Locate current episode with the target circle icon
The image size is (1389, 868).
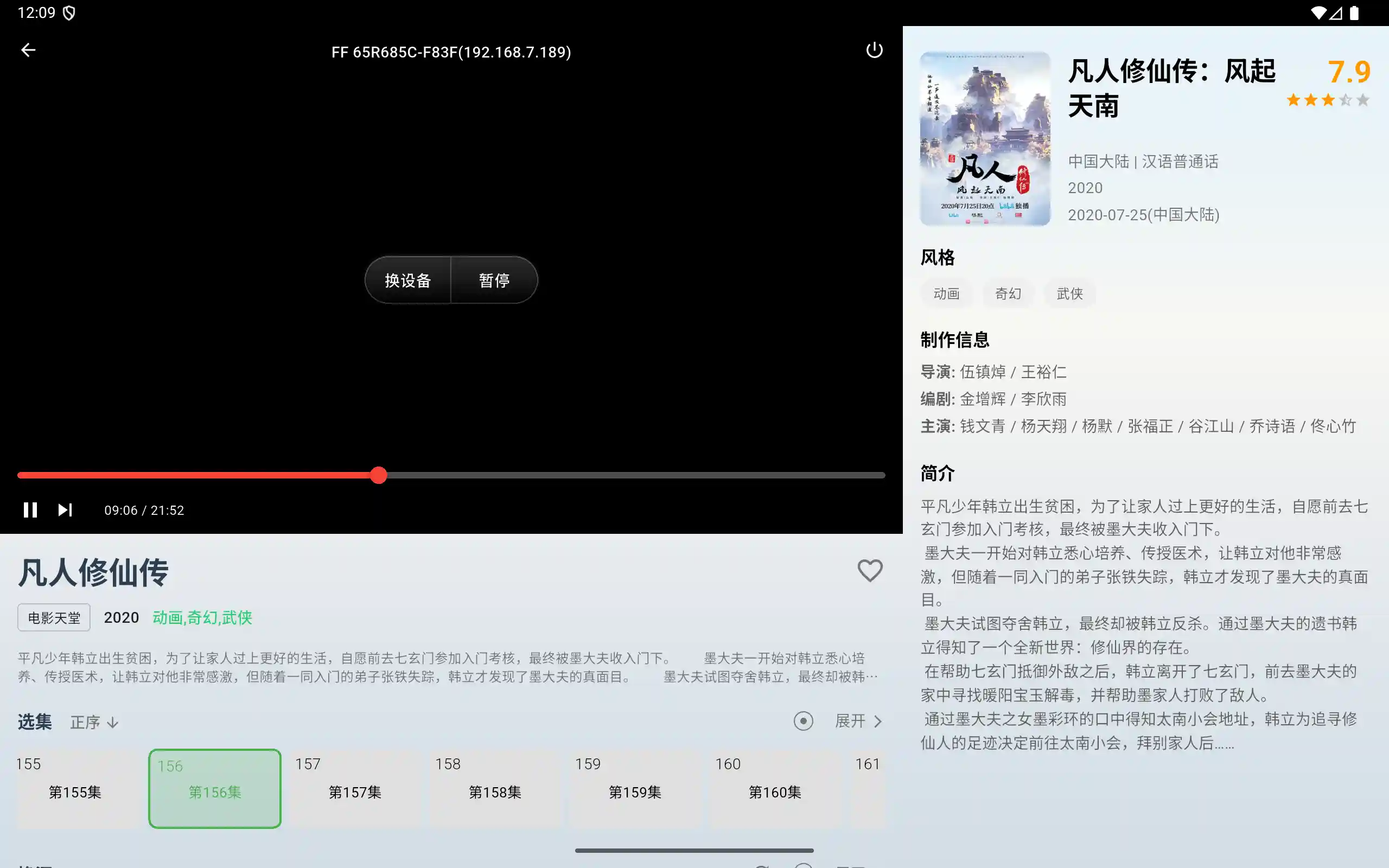pyautogui.click(x=803, y=721)
